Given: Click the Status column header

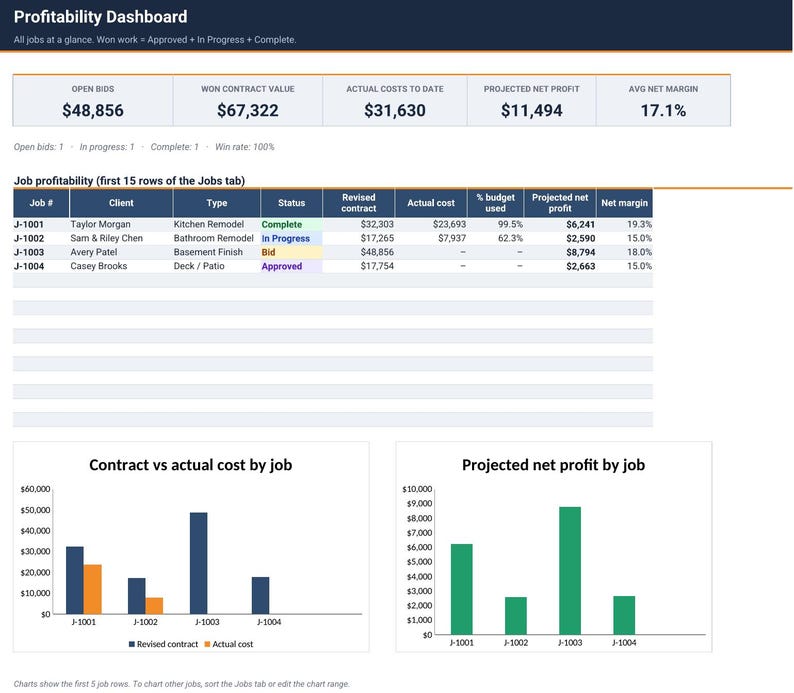Looking at the screenshot, I should [291, 203].
